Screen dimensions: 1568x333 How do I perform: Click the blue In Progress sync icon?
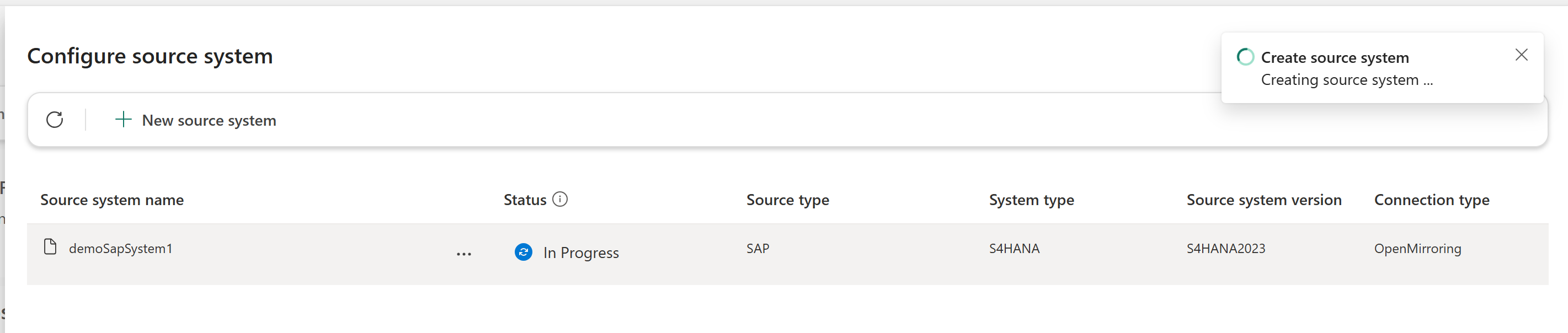pyautogui.click(x=524, y=252)
